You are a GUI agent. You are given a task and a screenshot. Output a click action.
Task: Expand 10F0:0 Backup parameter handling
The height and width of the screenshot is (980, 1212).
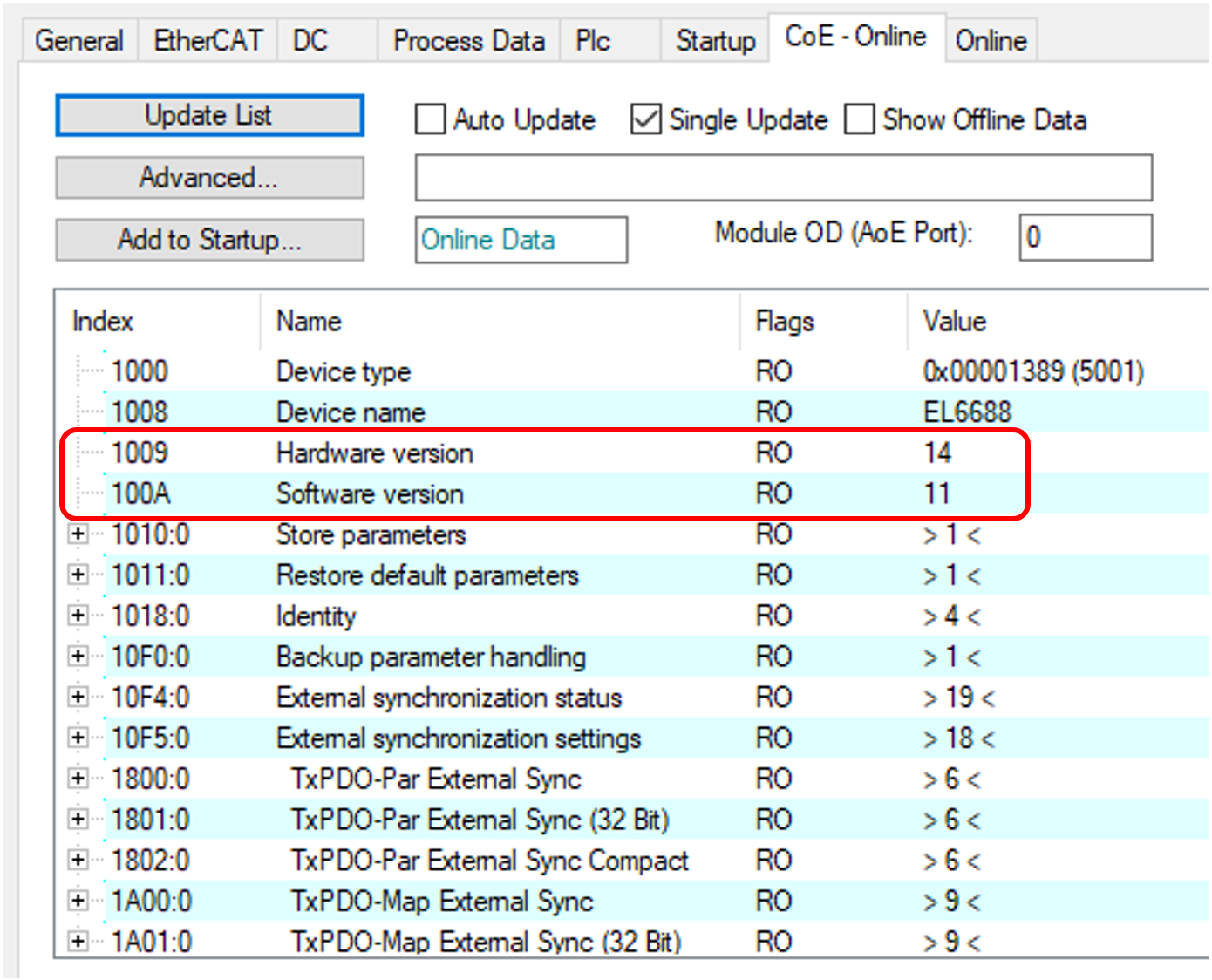pyautogui.click(x=78, y=657)
